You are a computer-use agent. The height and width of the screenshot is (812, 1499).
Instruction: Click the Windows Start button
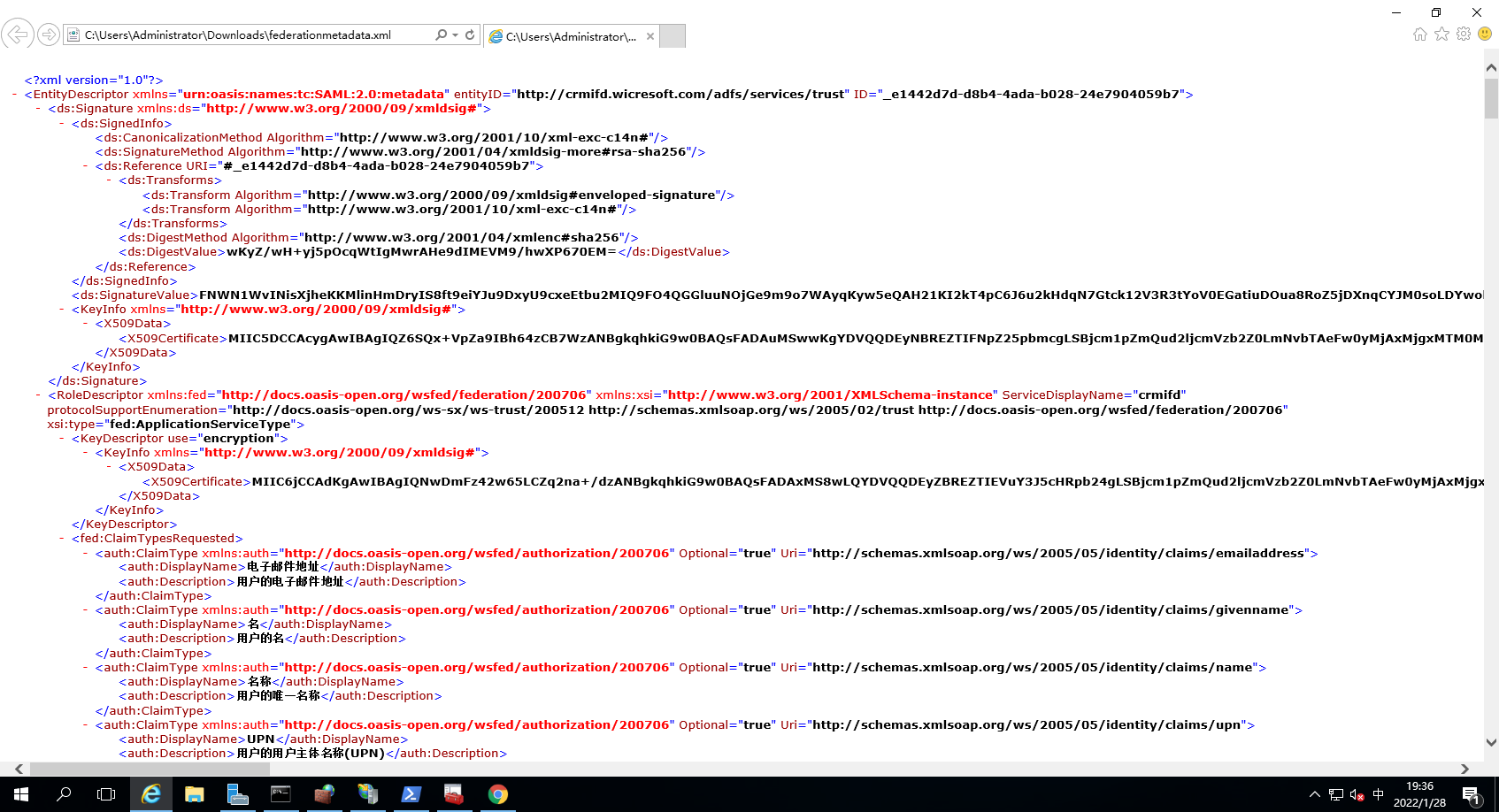pyautogui.click(x=21, y=794)
